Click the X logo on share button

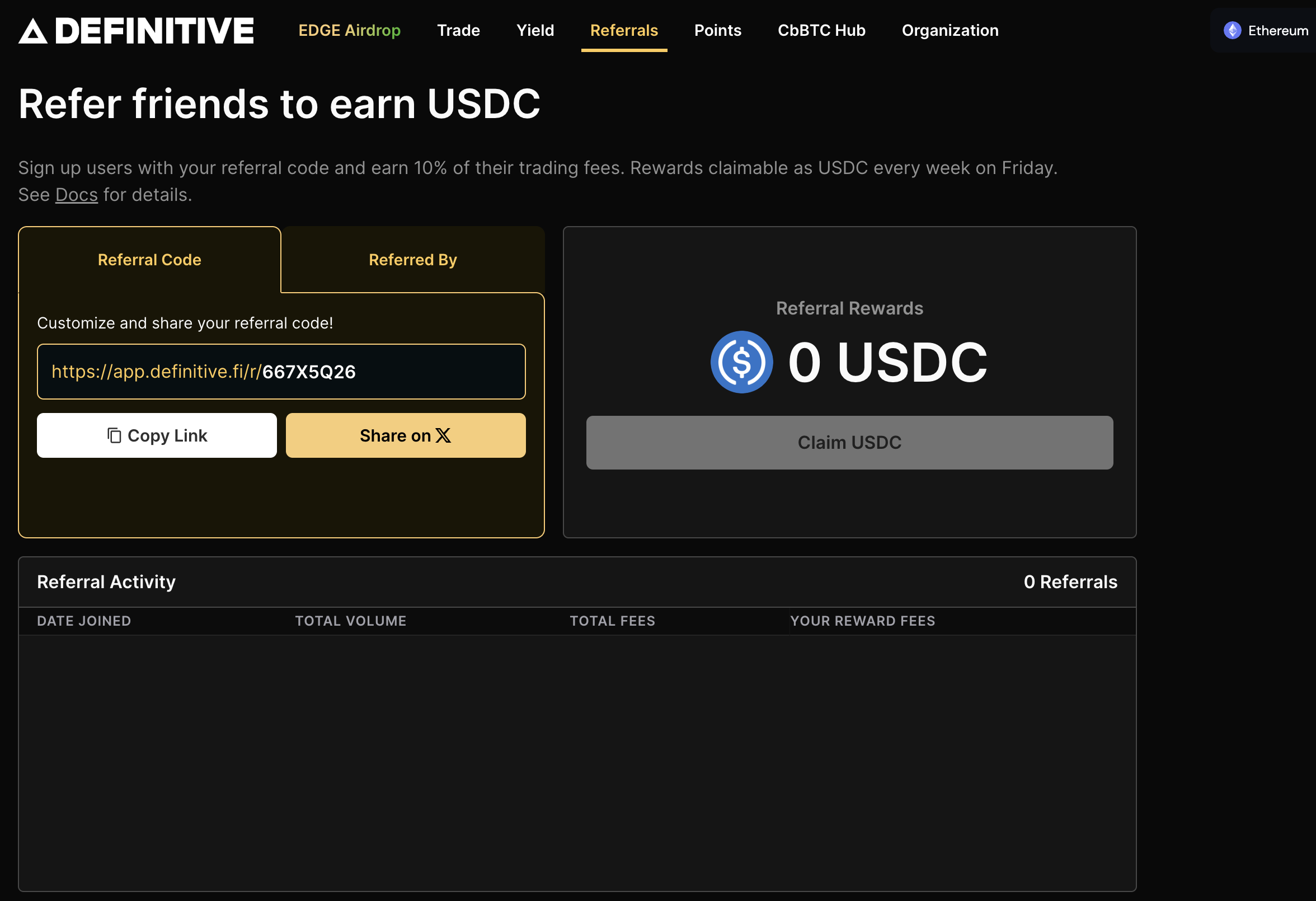443,435
